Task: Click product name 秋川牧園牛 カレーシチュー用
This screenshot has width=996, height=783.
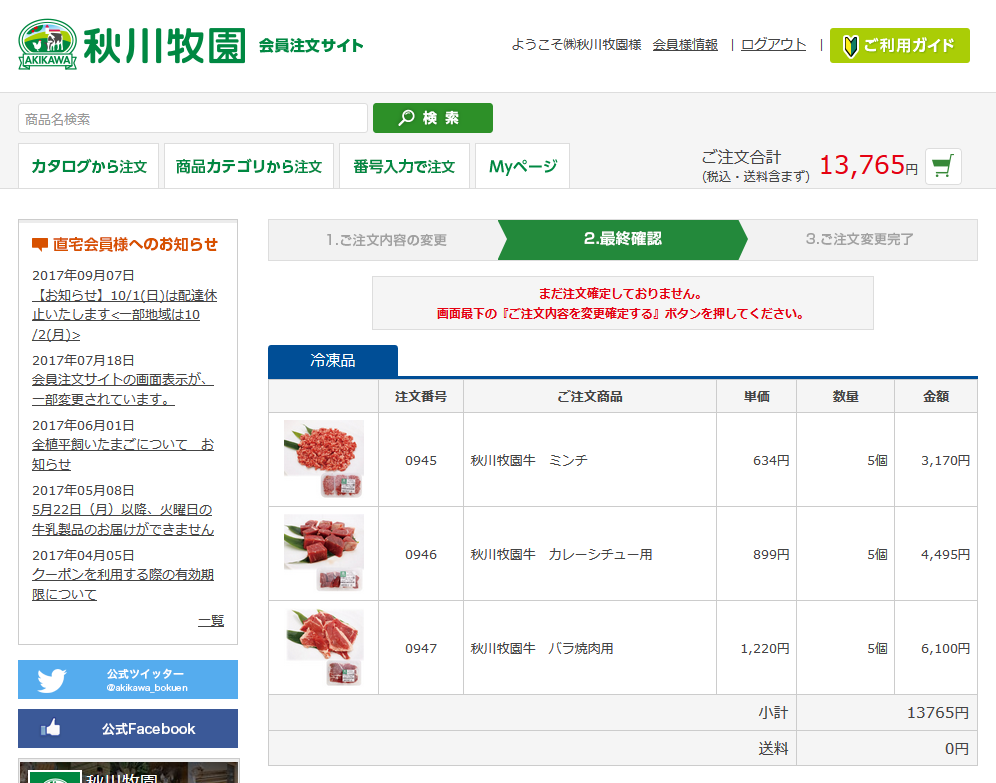Action: click(561, 554)
